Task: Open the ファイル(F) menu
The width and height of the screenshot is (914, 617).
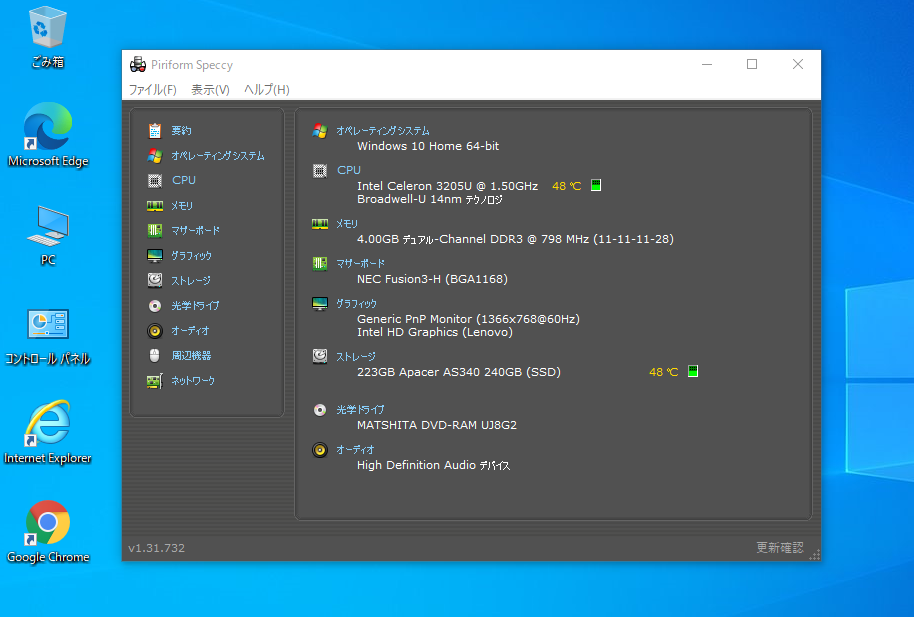Action: coord(152,90)
